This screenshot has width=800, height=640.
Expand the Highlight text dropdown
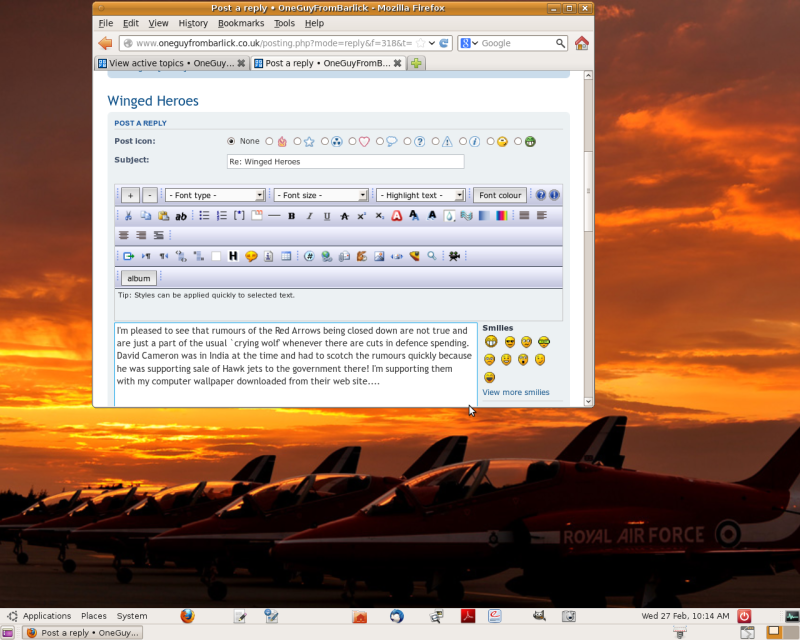421,195
